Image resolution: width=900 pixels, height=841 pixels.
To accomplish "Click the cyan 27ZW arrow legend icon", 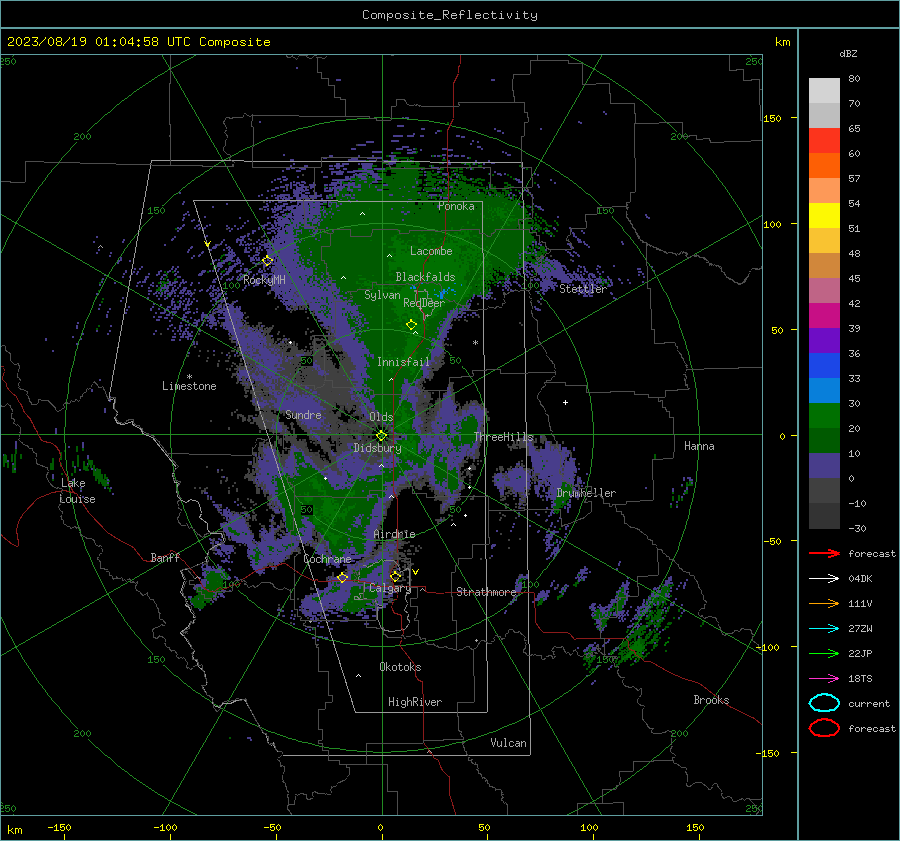I will pos(824,629).
